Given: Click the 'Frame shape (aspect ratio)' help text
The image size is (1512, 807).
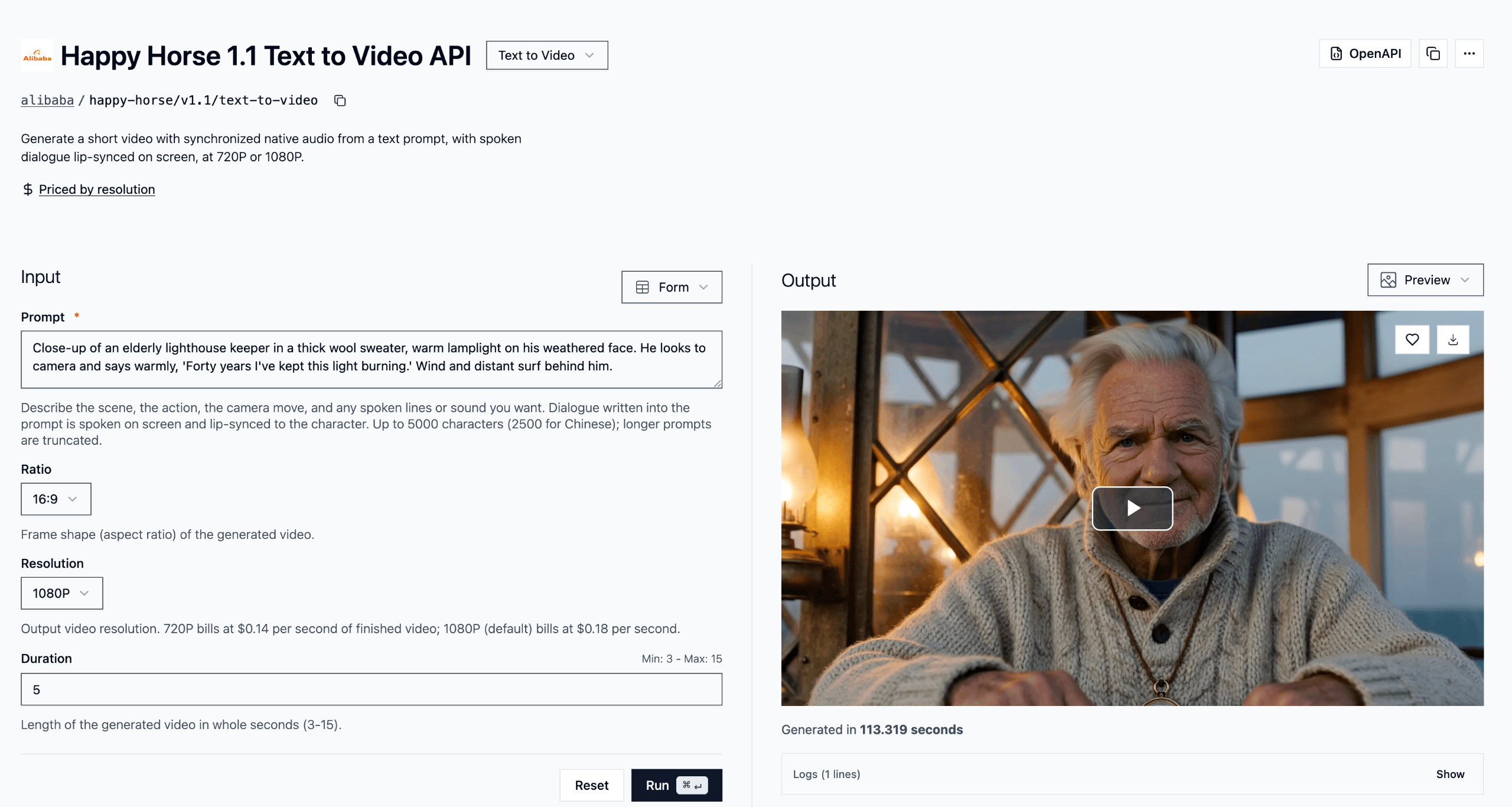Looking at the screenshot, I should 168,535.
